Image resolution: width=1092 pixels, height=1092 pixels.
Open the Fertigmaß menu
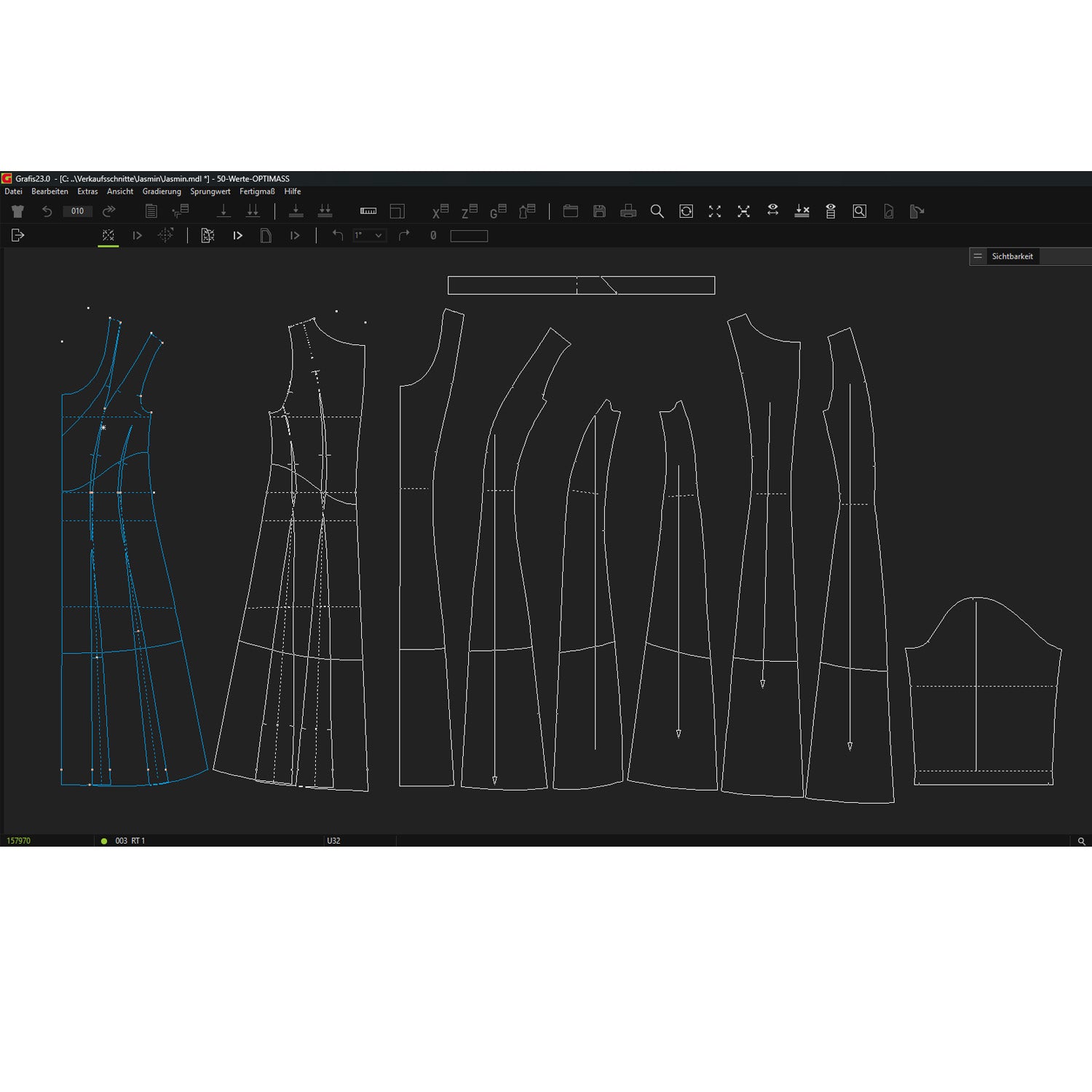257,191
